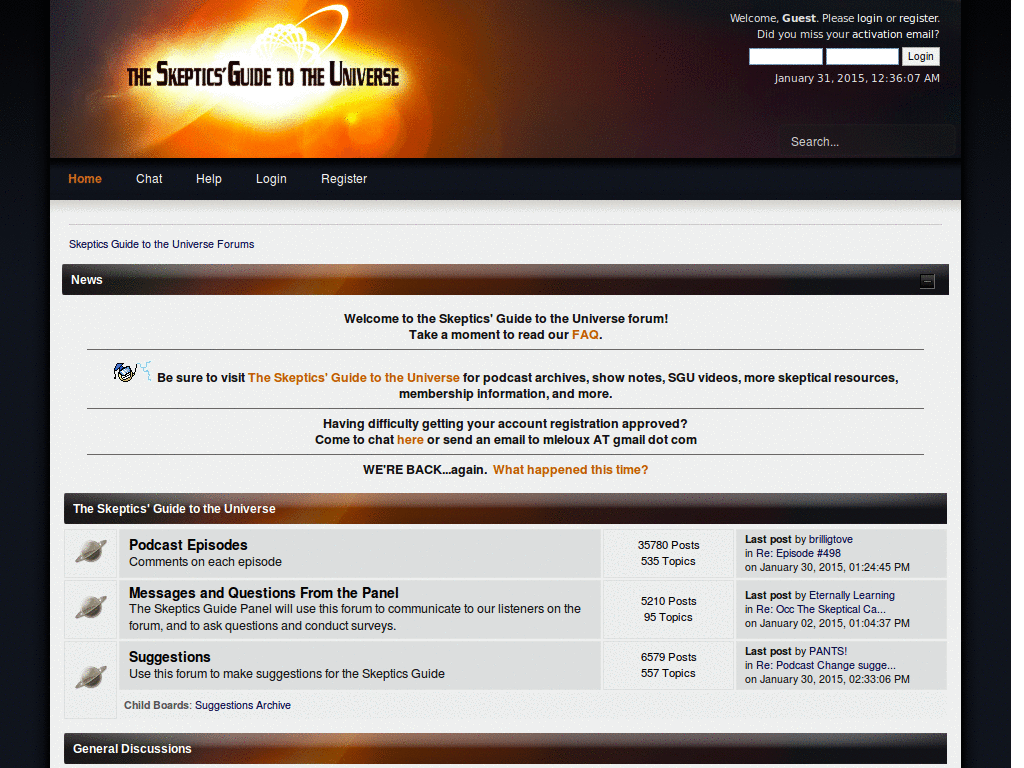Screen dimensions: 1024x768
Task: Focus the username input field
Action: (786, 56)
